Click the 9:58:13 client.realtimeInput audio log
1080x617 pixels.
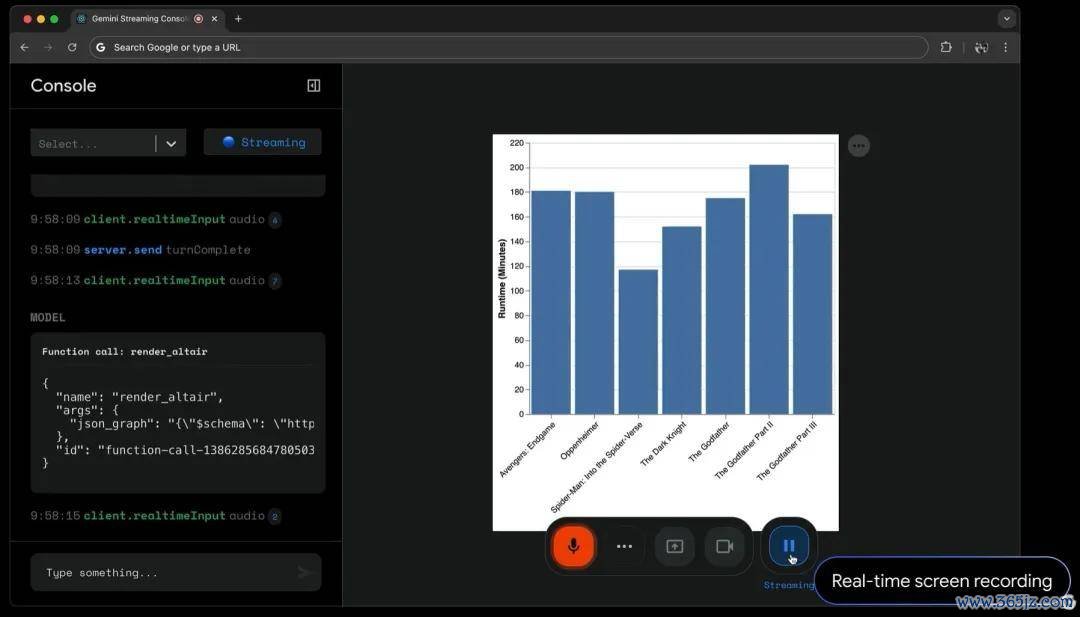(x=156, y=280)
